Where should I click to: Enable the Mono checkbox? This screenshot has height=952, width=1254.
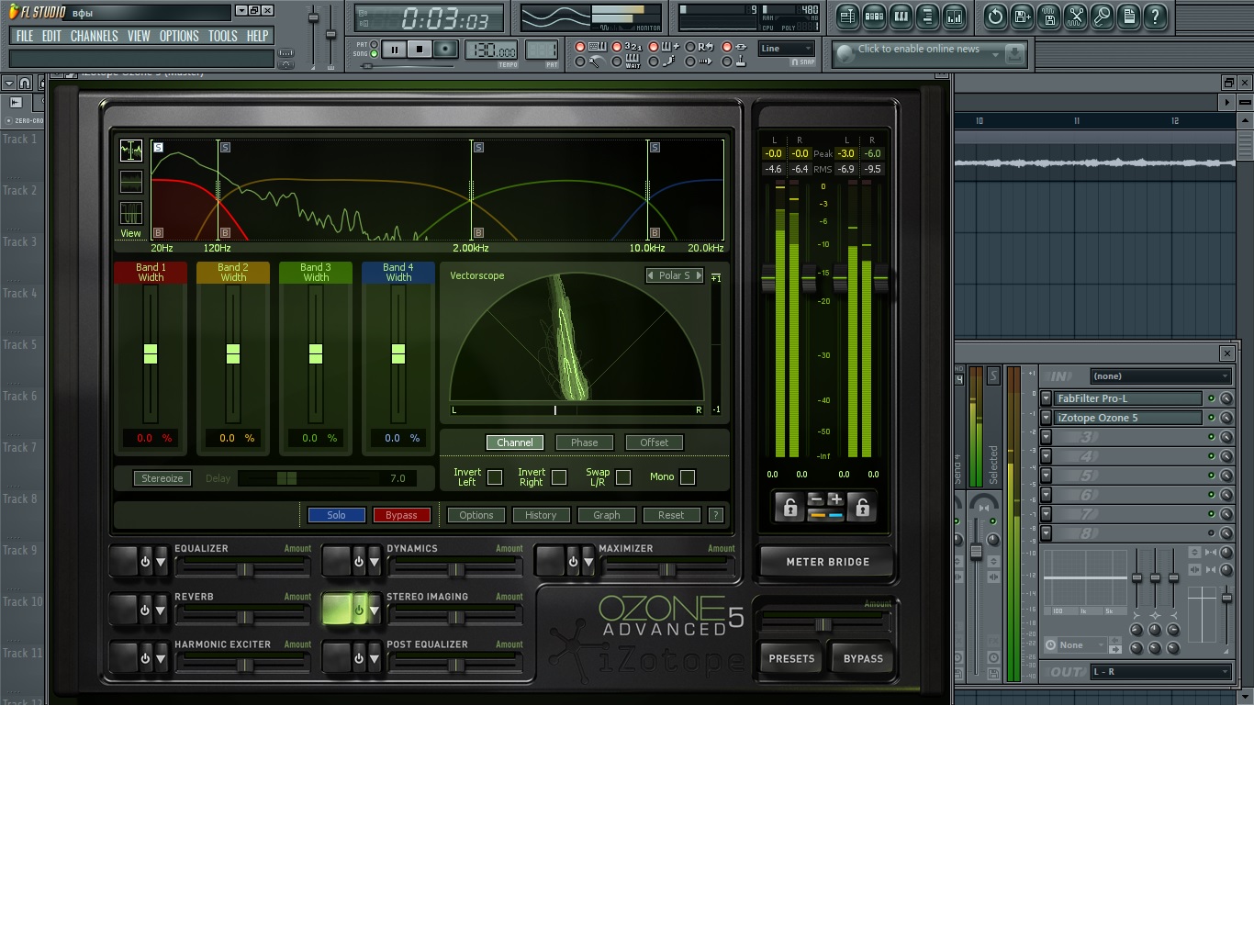pos(688,477)
